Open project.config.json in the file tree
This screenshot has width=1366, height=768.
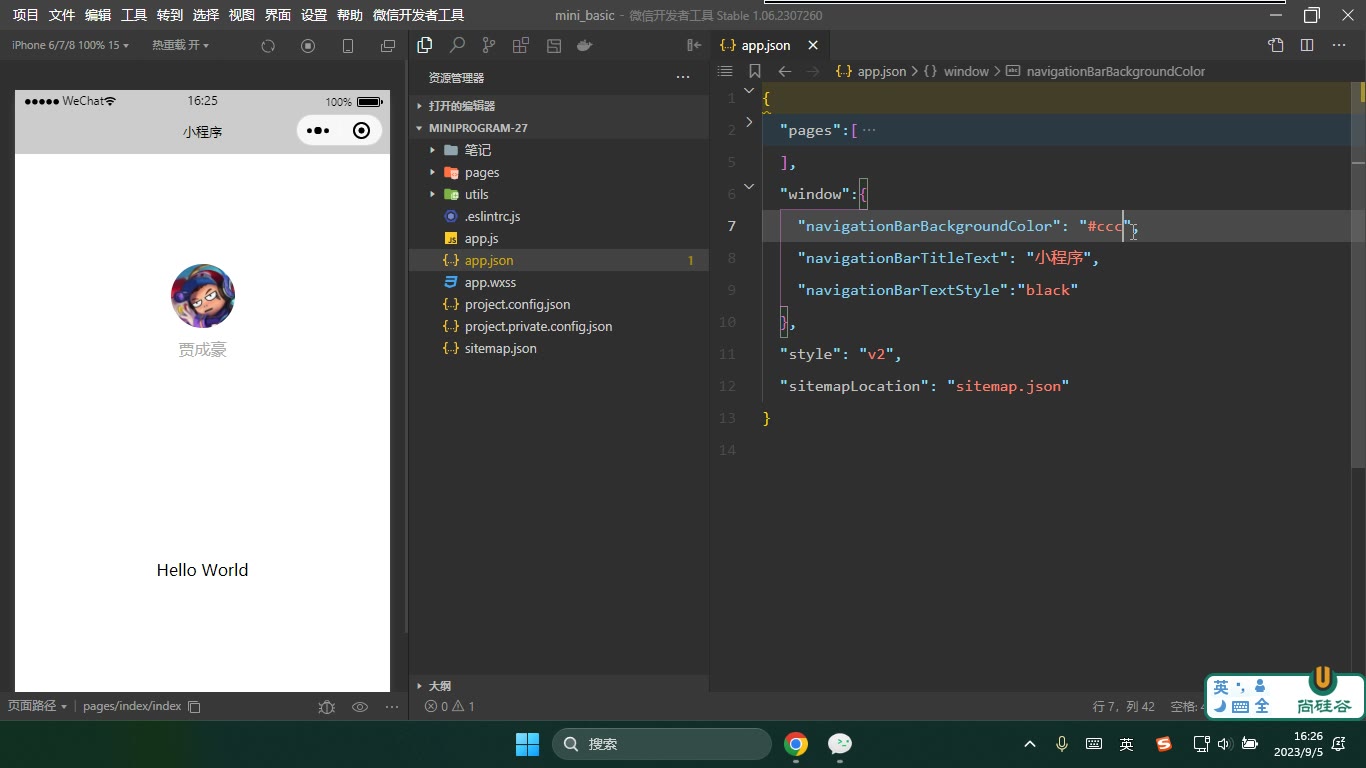[517, 304]
